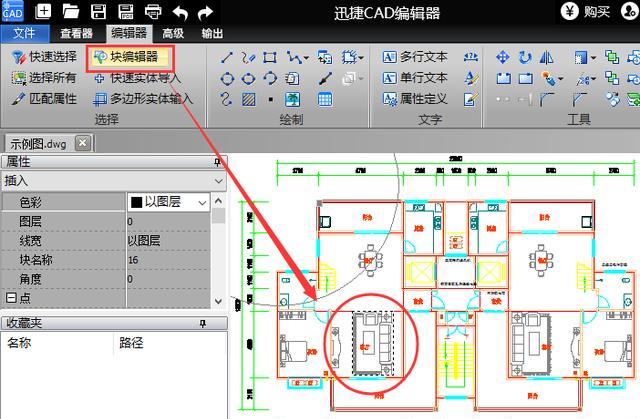The image size is (640, 419).
Task: Select the 示例图.dwg document tab
Action: (38, 144)
